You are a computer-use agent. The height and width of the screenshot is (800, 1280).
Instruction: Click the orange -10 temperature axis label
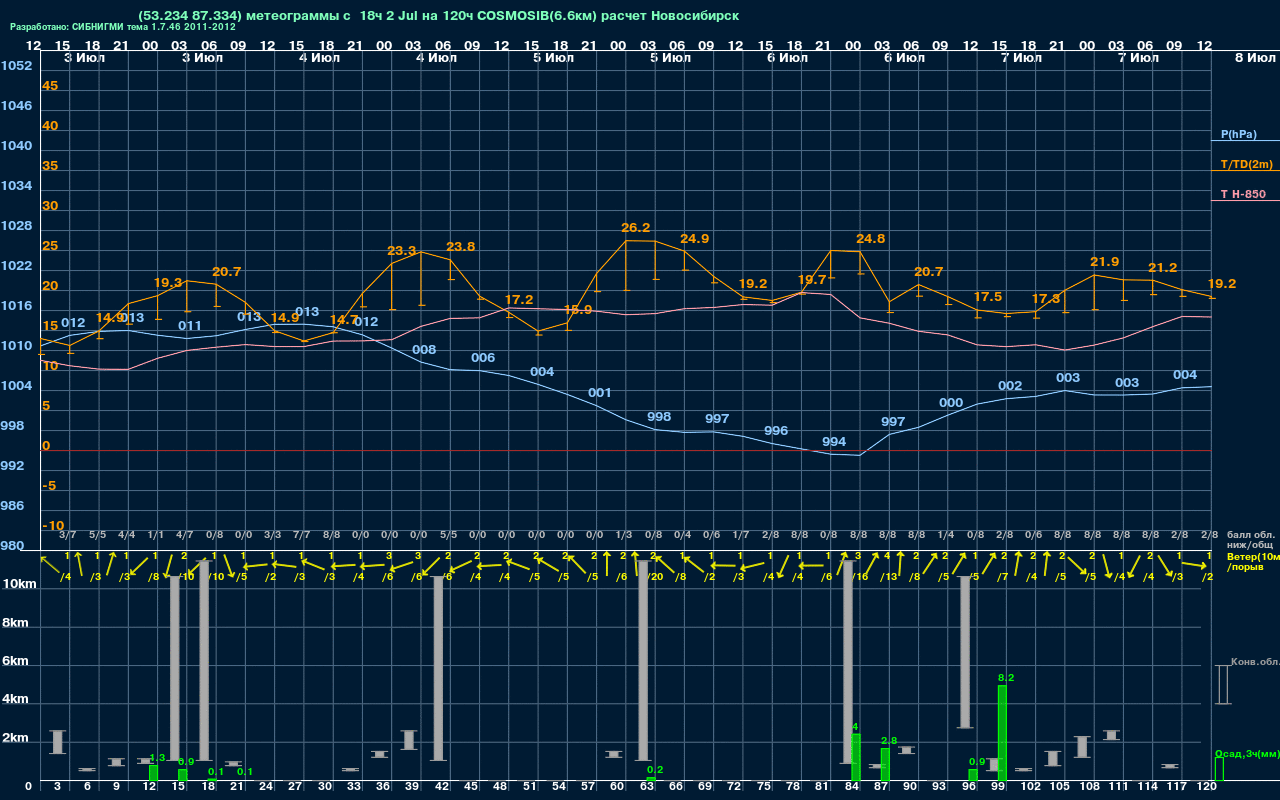click(54, 526)
